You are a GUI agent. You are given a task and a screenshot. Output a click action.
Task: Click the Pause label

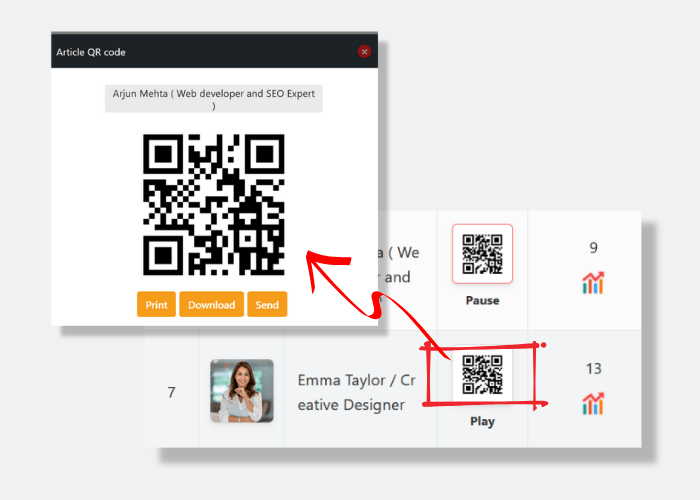pos(482,300)
